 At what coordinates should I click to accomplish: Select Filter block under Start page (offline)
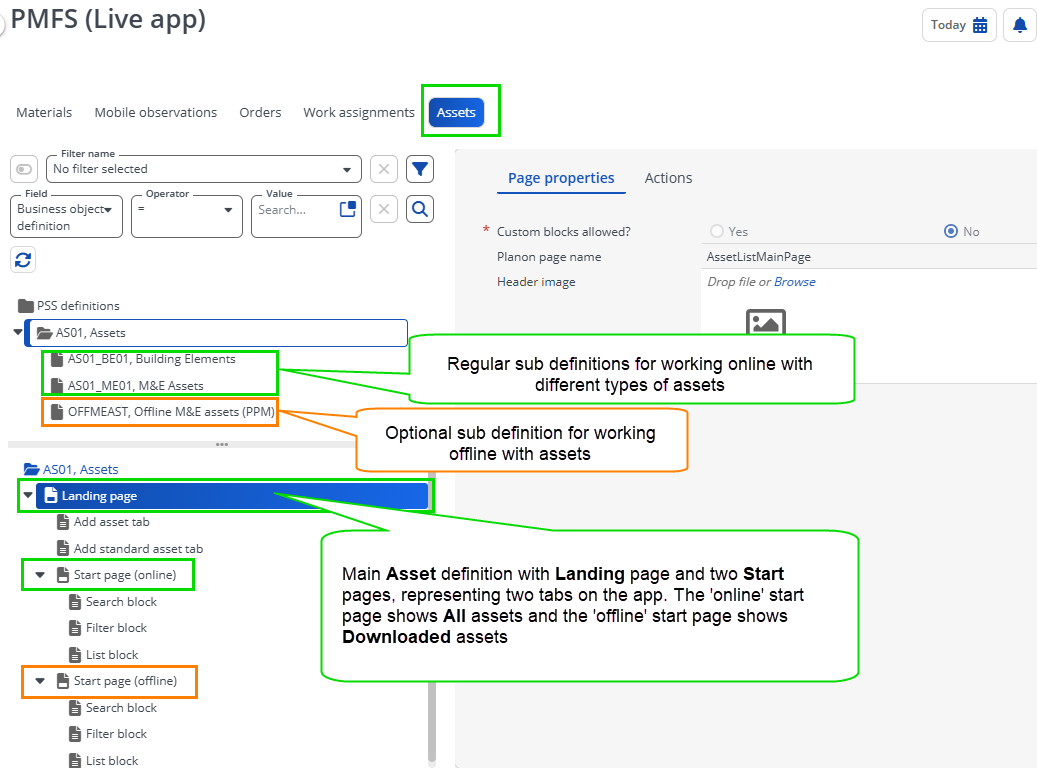click(x=116, y=734)
